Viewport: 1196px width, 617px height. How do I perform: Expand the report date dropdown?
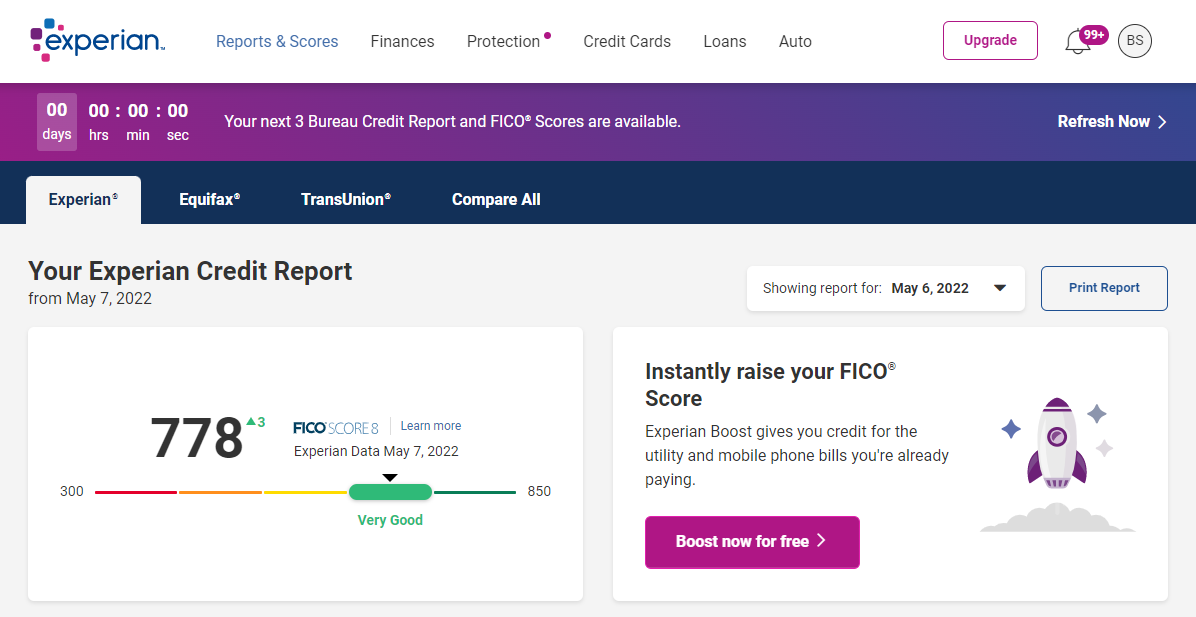click(886, 288)
